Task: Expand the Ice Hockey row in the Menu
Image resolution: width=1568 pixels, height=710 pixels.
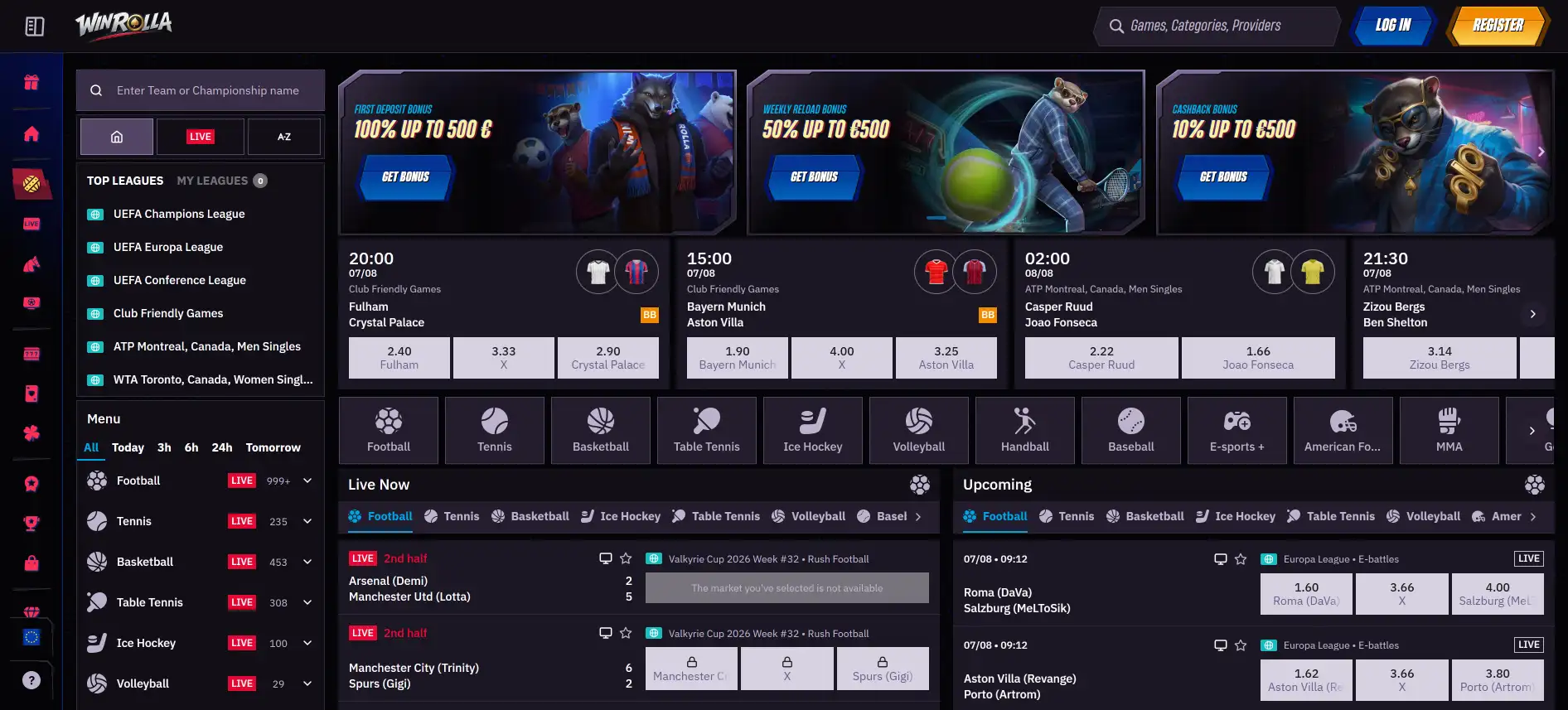Action: click(307, 643)
